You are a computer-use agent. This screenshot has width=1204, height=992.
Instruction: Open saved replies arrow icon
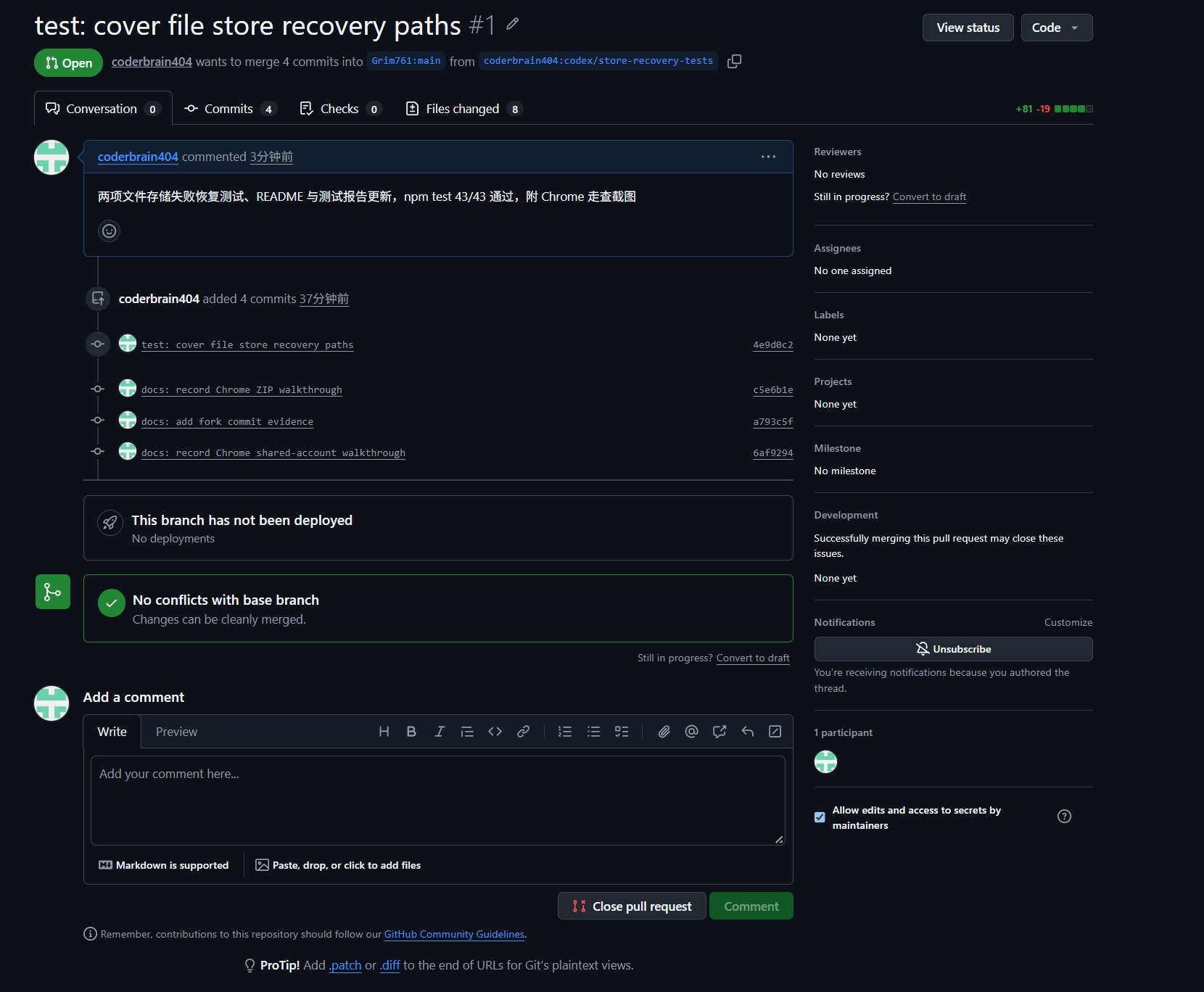[x=748, y=732]
